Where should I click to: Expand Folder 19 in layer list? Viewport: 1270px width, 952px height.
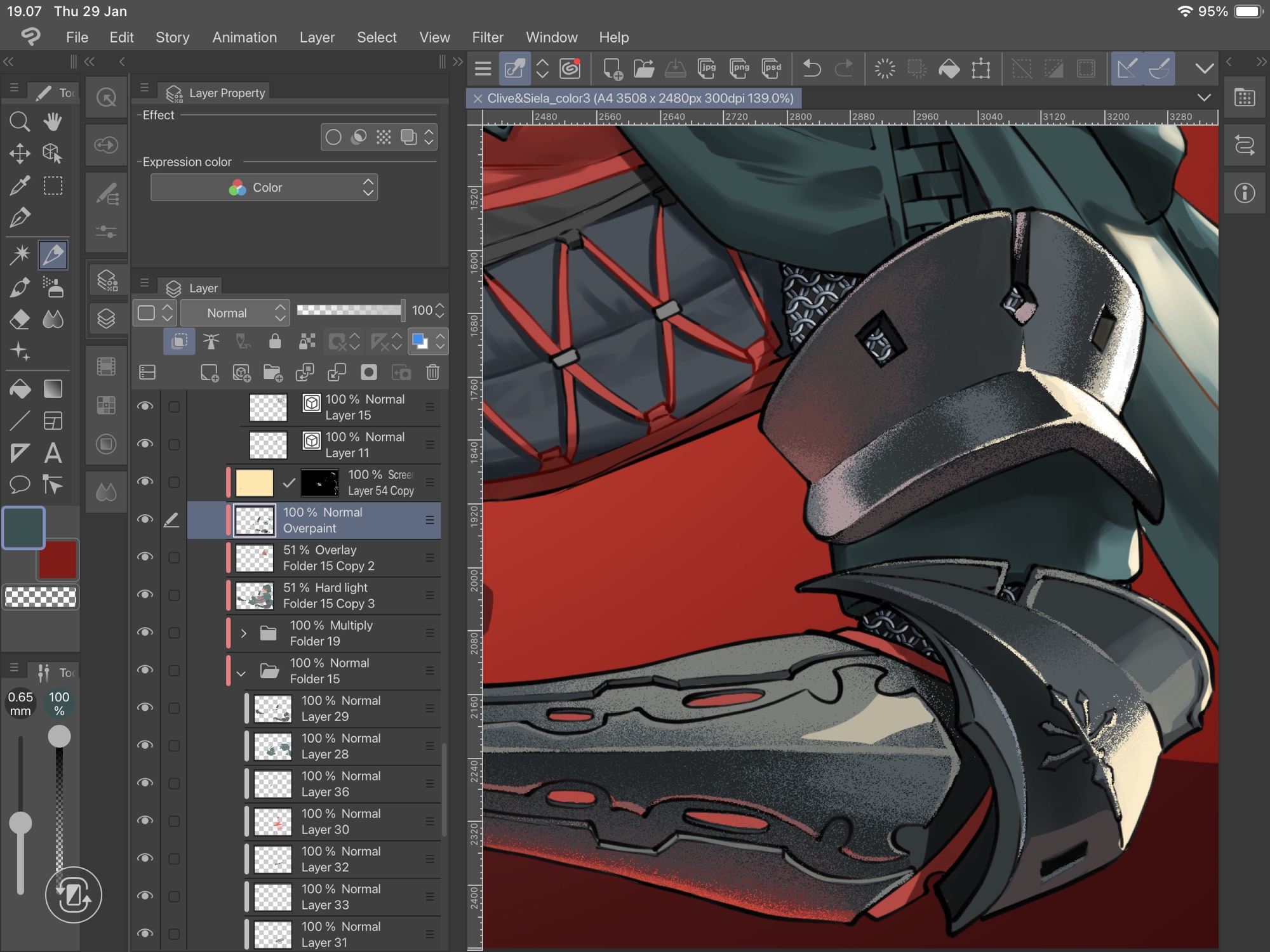[x=243, y=633]
